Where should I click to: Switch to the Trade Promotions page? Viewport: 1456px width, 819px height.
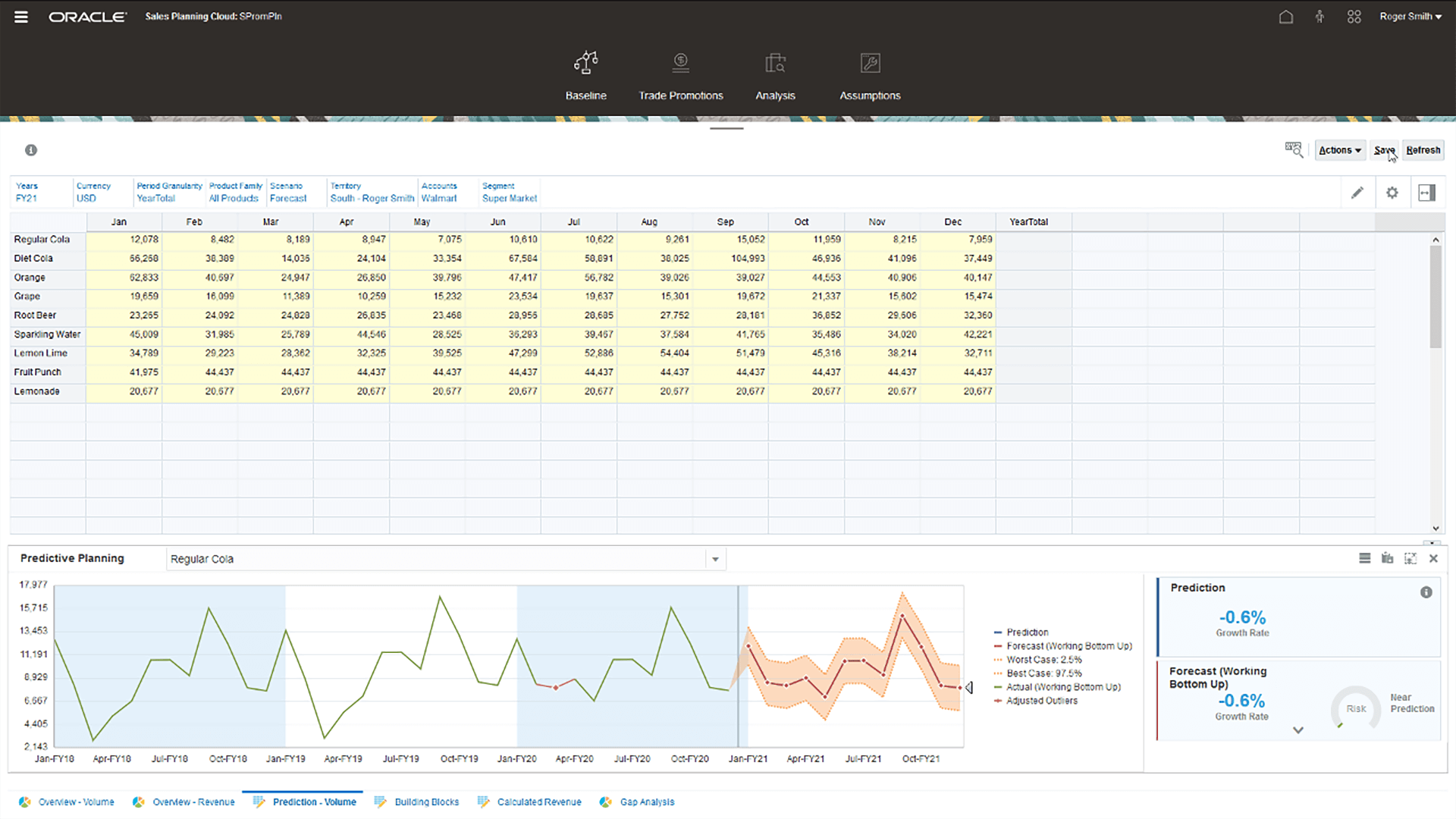[x=680, y=76]
